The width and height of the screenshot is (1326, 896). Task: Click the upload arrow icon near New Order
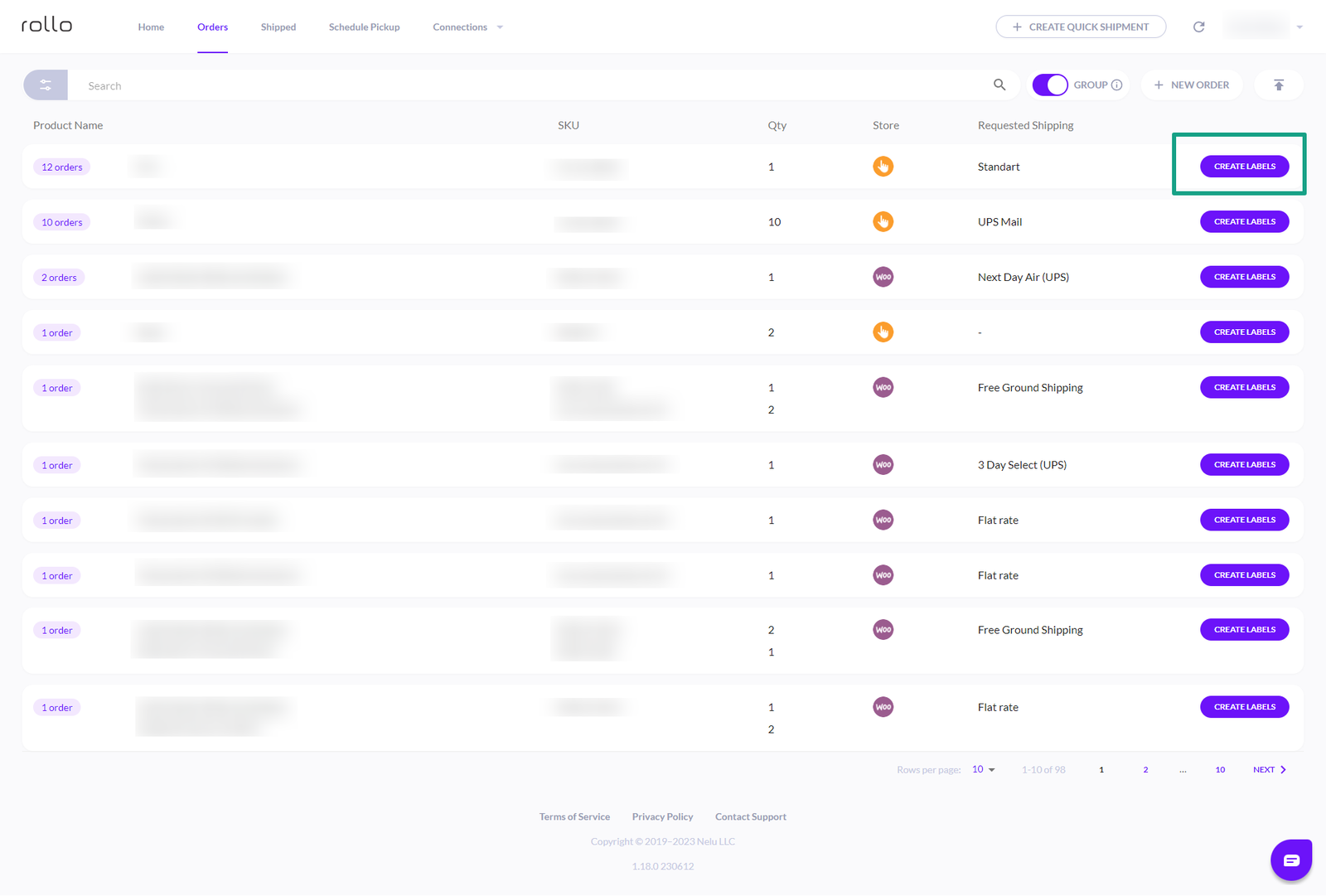(x=1279, y=85)
